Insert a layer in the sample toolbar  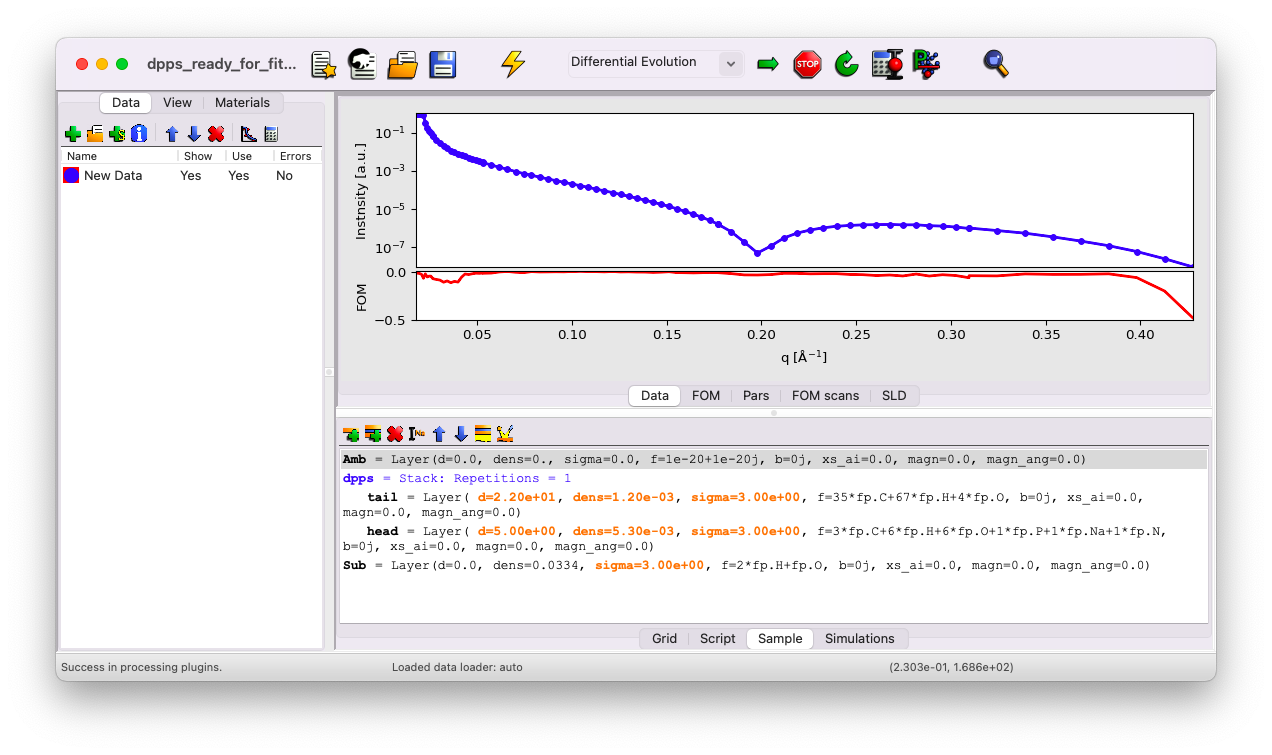351,434
